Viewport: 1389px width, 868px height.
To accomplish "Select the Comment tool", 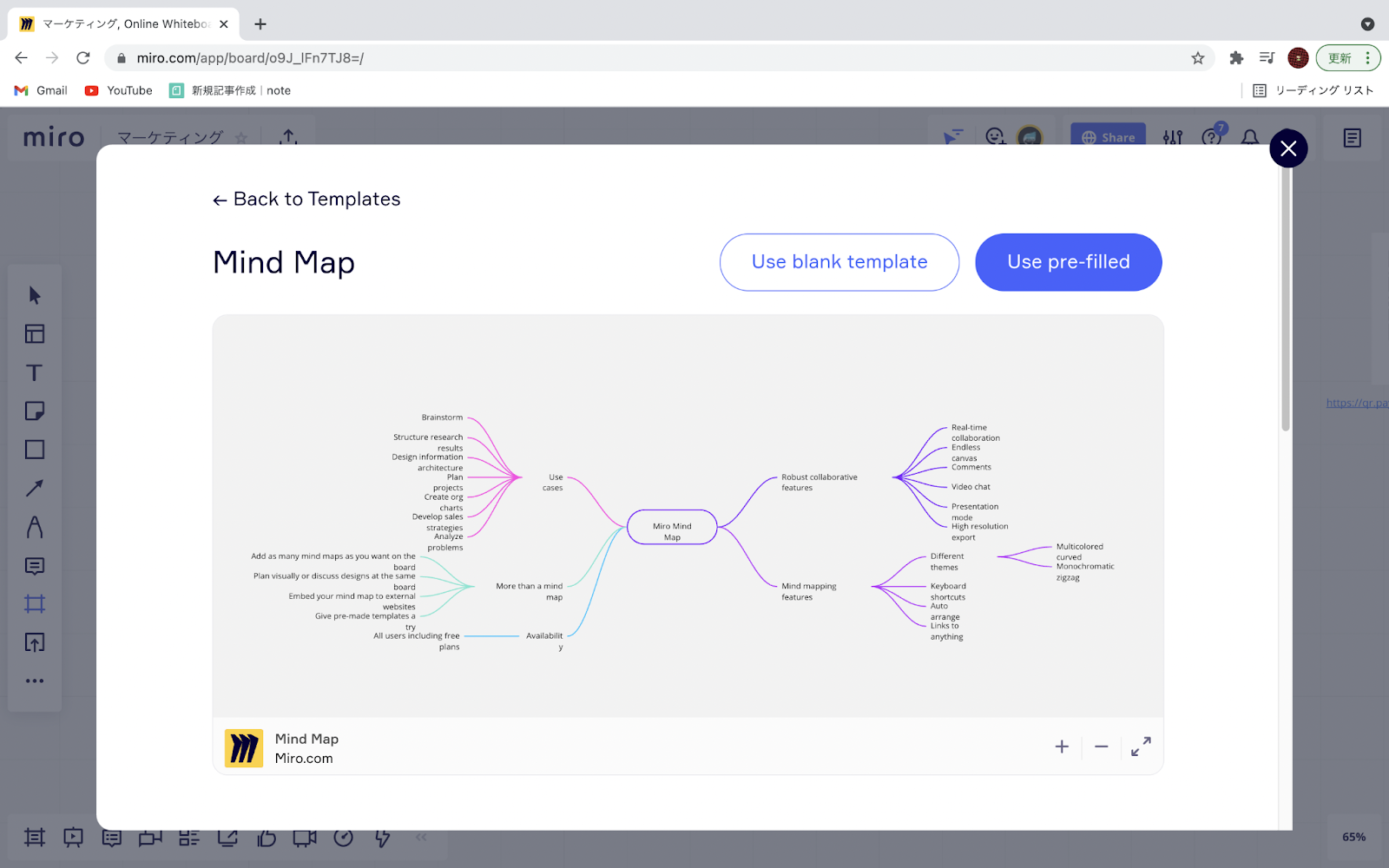I will tap(35, 566).
